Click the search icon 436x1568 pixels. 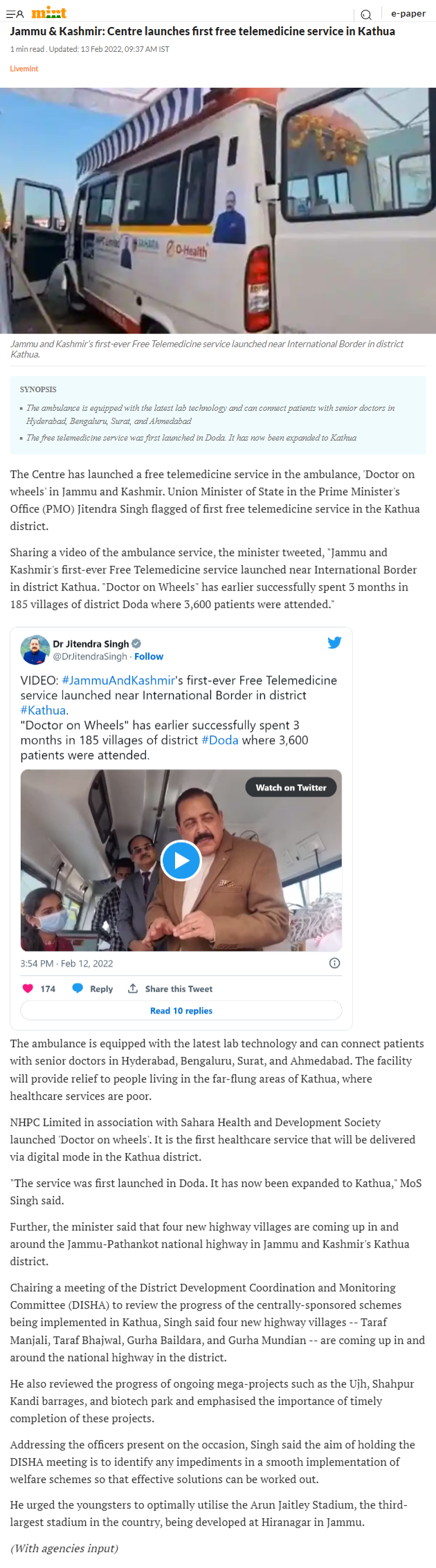pos(365,14)
